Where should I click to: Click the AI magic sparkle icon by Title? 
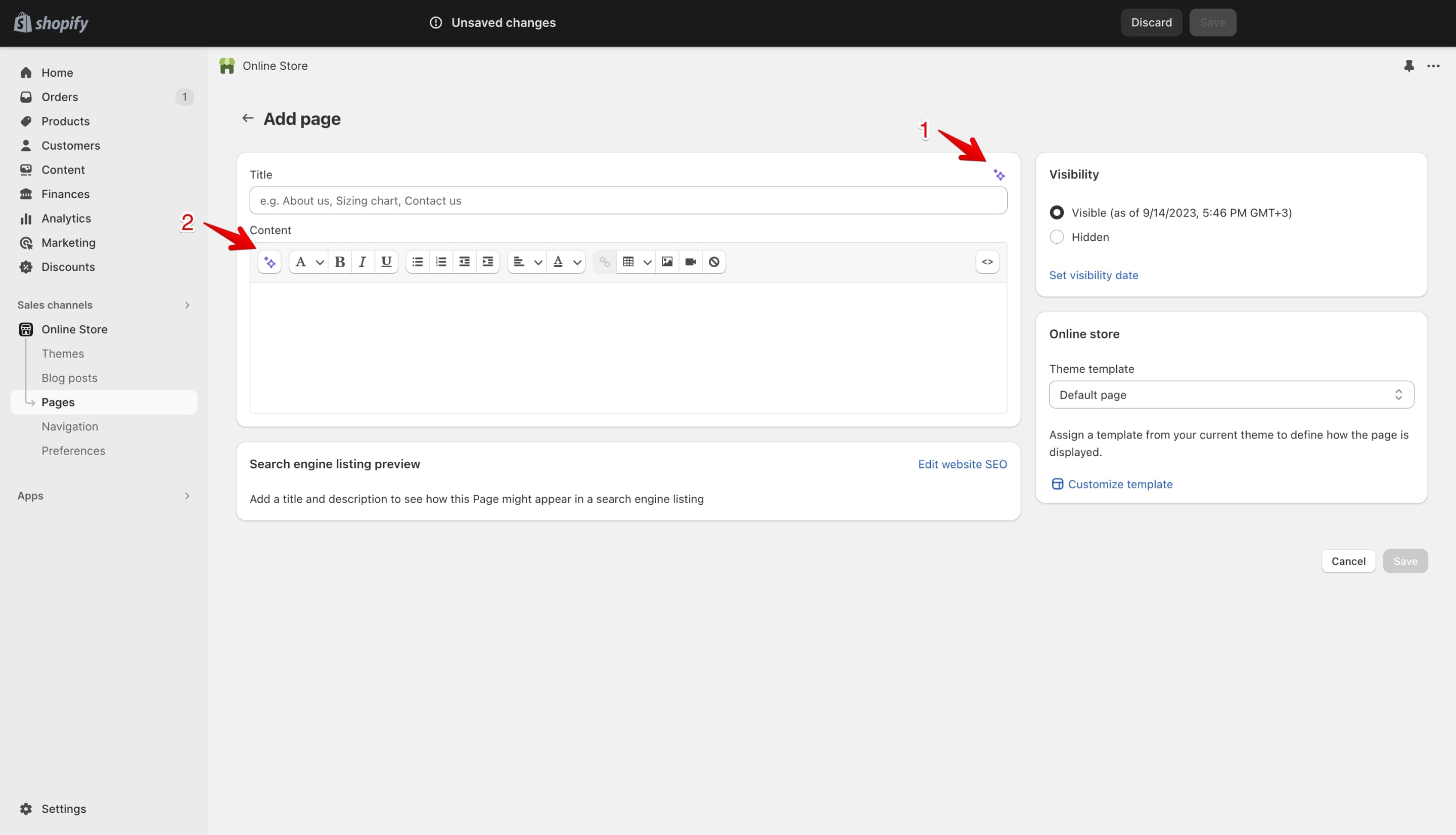[999, 175]
